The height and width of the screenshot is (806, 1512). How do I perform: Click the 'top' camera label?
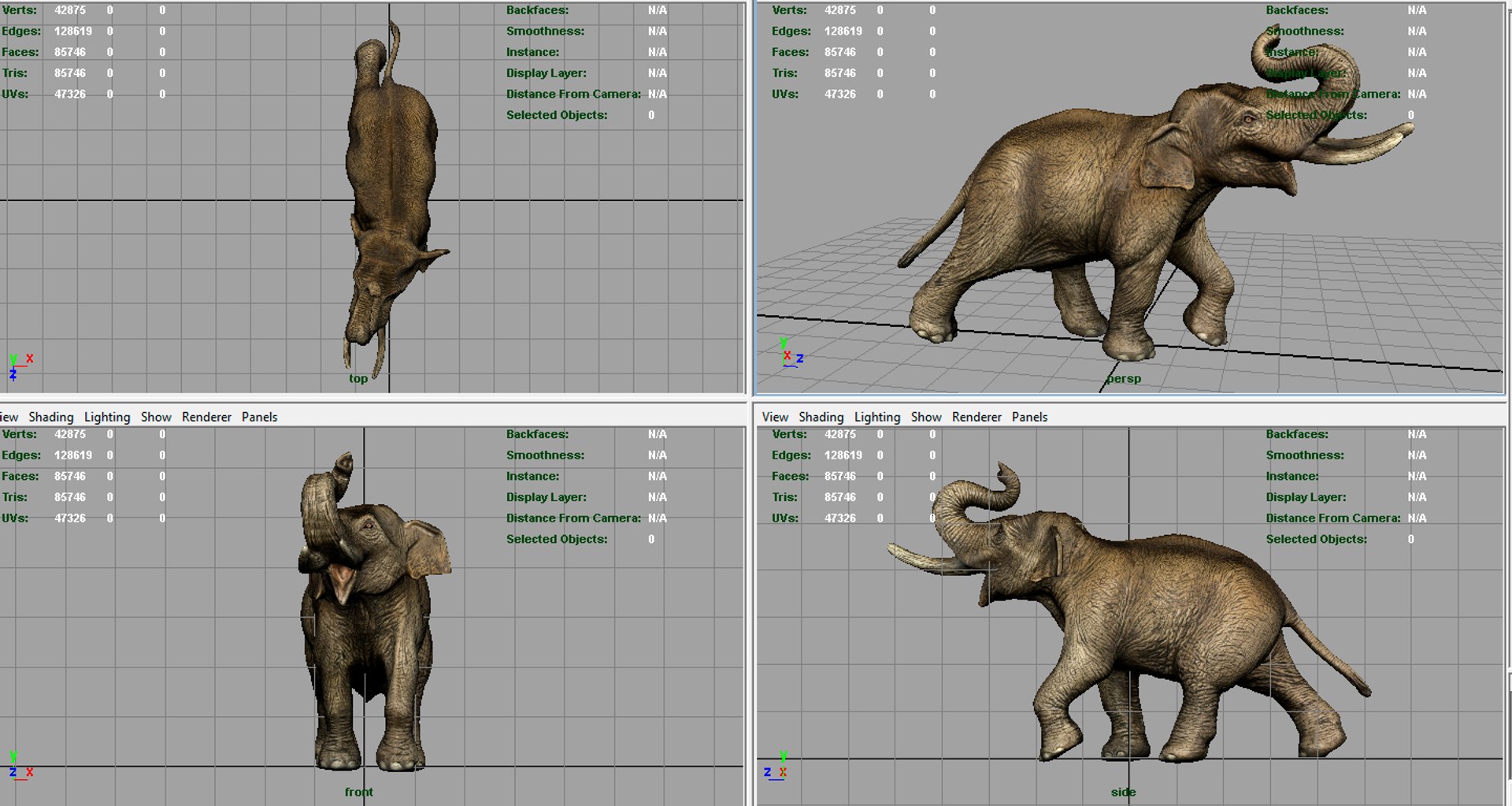coord(358,378)
